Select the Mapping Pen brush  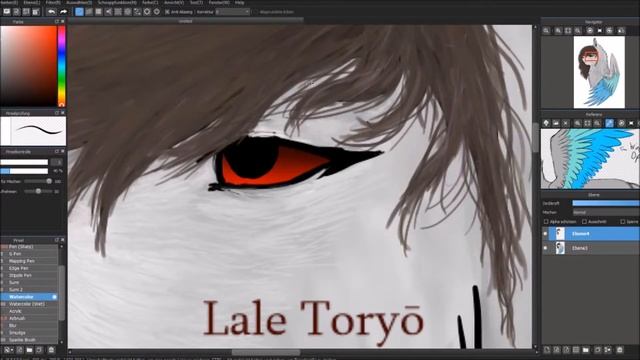[x=29, y=261]
